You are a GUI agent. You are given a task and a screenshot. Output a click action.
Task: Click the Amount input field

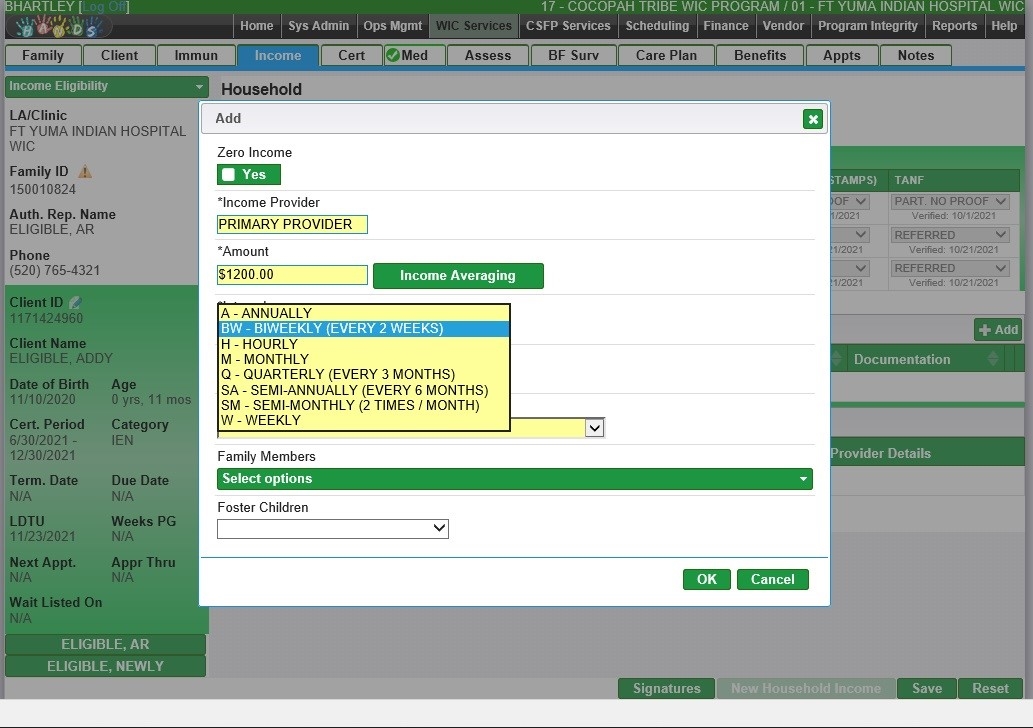(292, 275)
